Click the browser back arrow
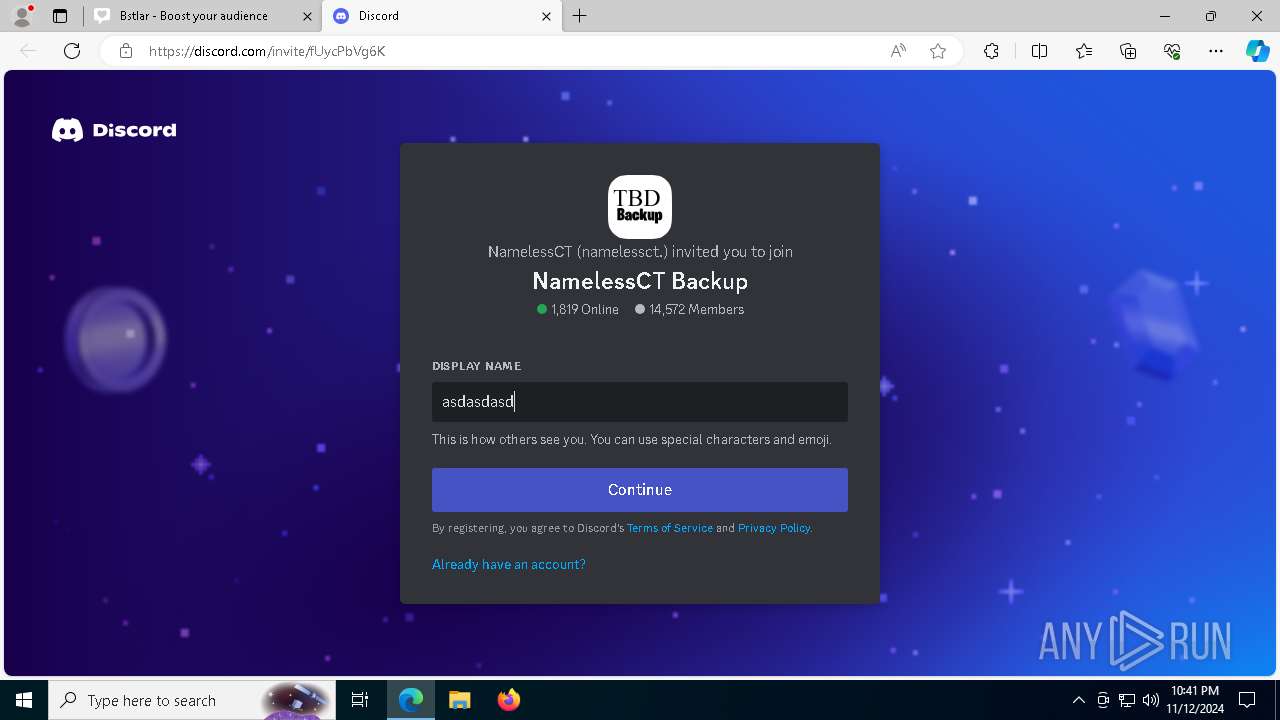This screenshot has width=1280, height=720. pos(28,51)
